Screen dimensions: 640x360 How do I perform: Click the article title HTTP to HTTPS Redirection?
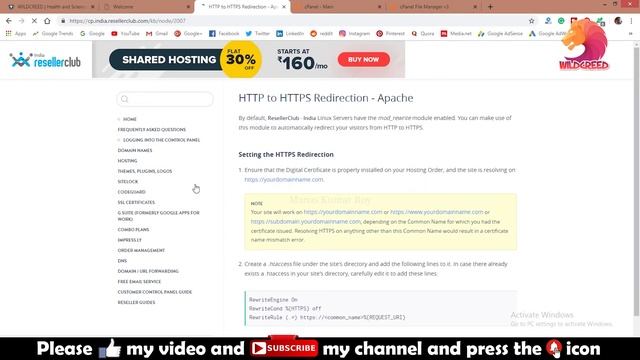click(326, 98)
